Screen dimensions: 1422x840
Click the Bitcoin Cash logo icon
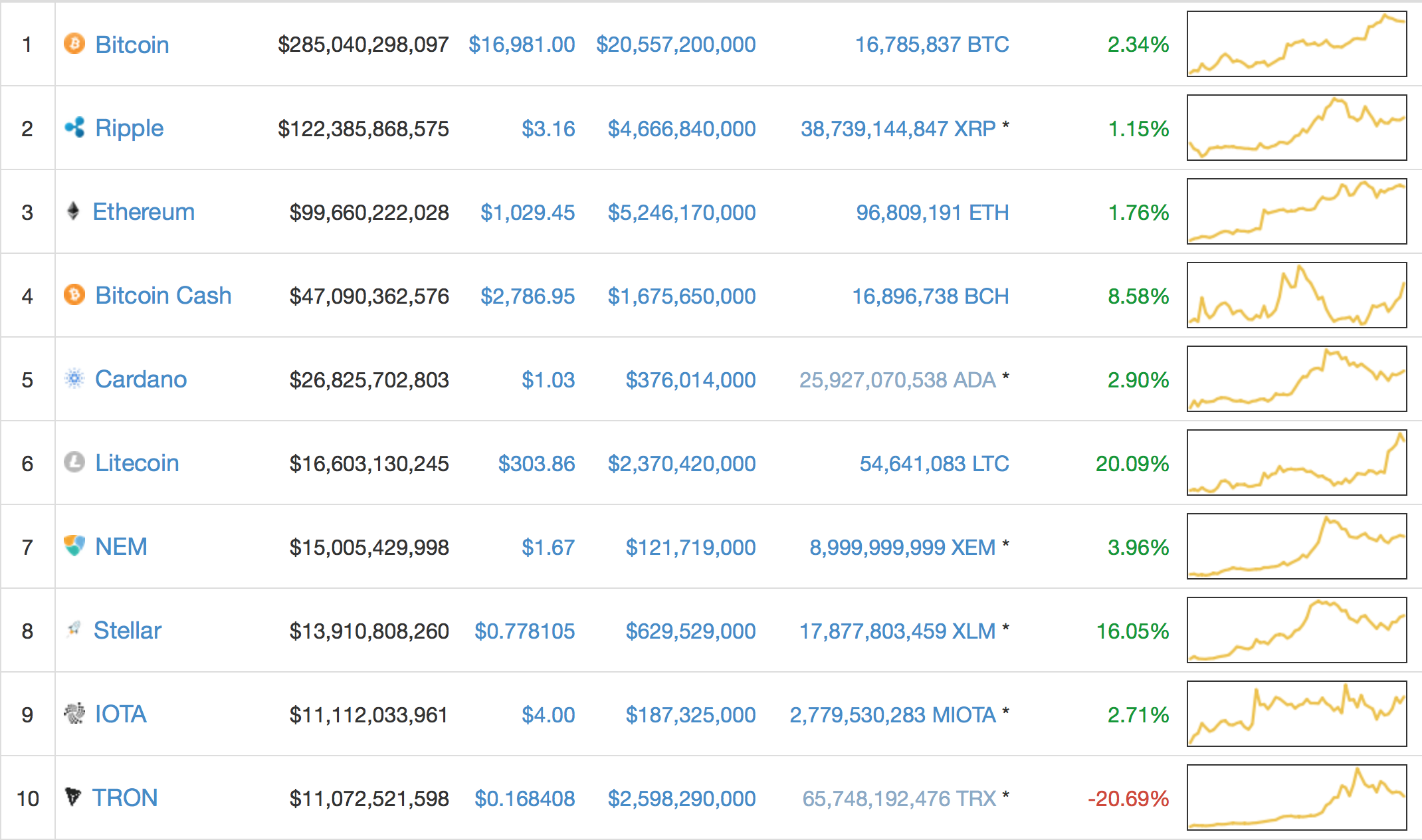click(x=74, y=295)
